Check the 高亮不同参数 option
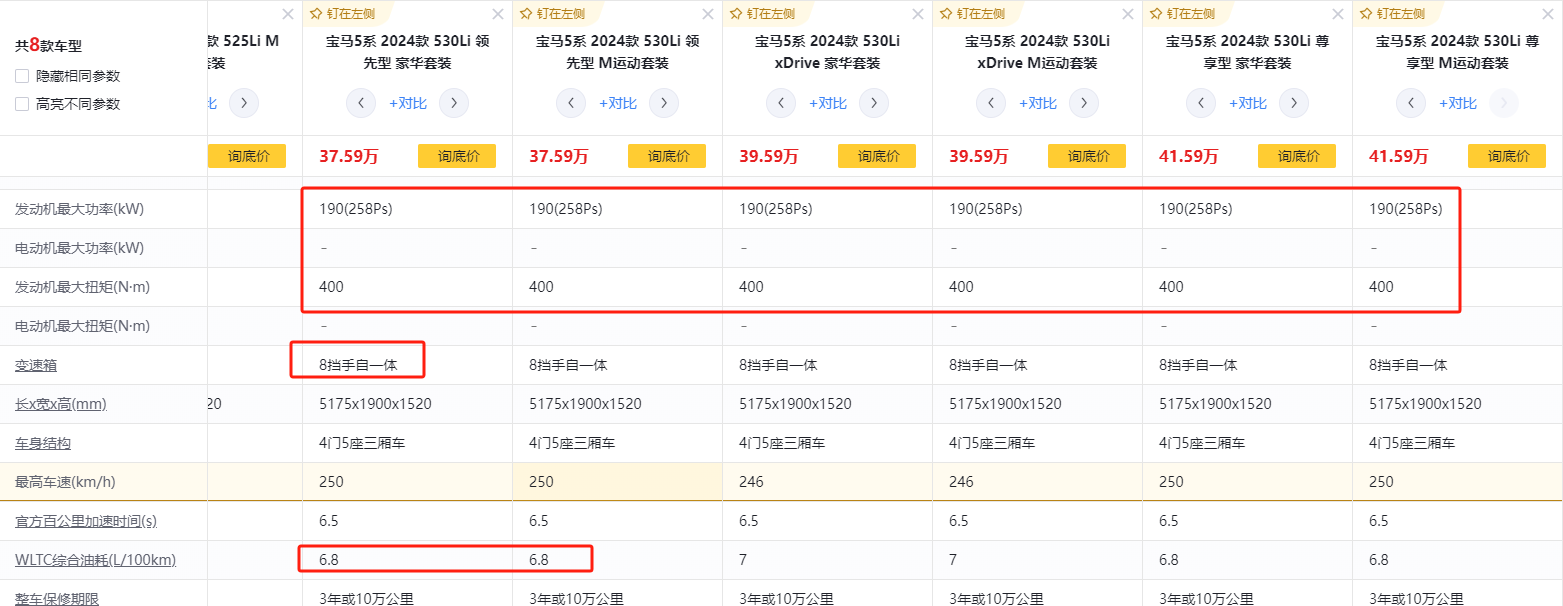This screenshot has height=606, width=1563. click(22, 104)
